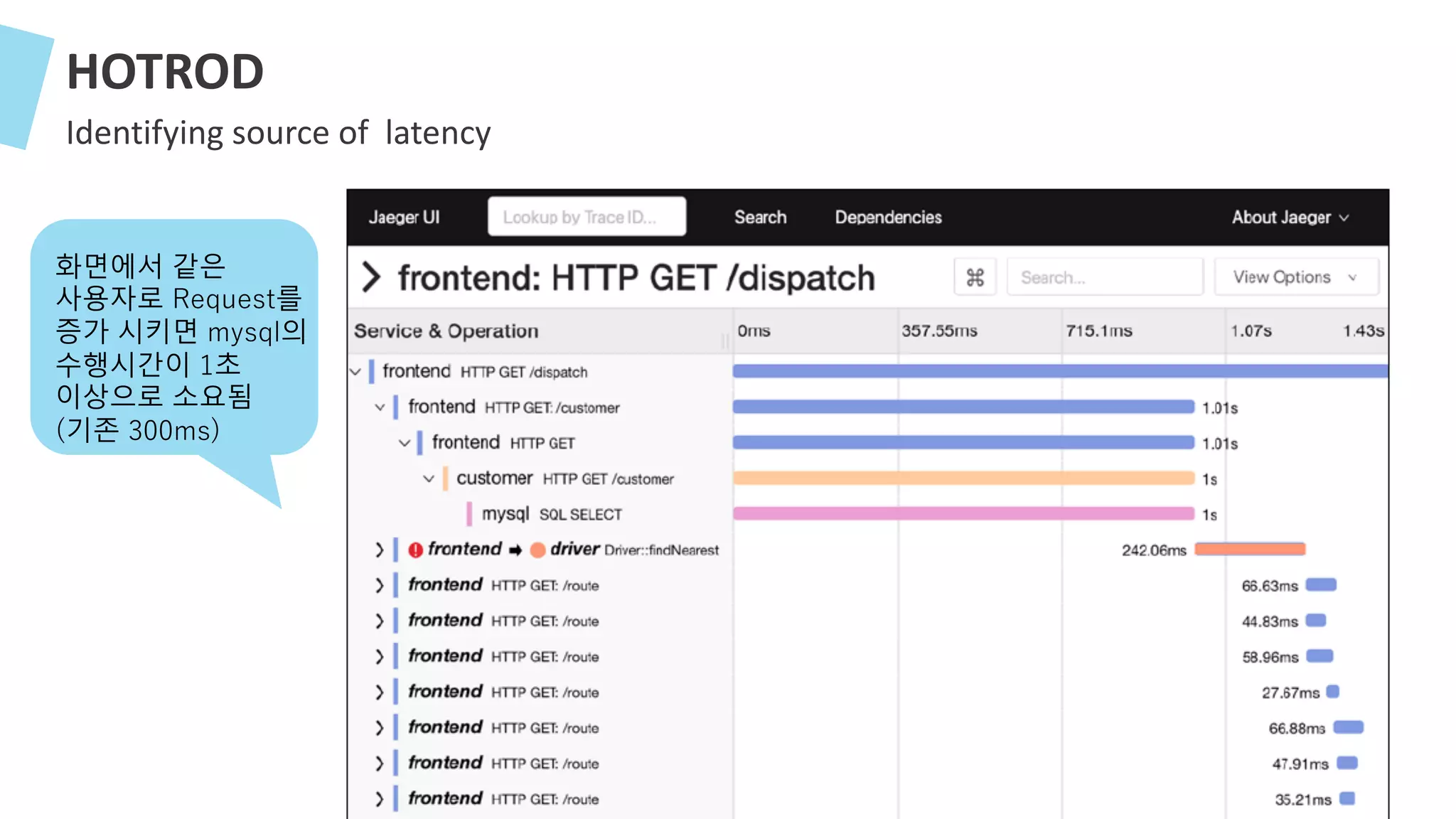Expand the /route row with 27.67ms duration

[x=380, y=692]
